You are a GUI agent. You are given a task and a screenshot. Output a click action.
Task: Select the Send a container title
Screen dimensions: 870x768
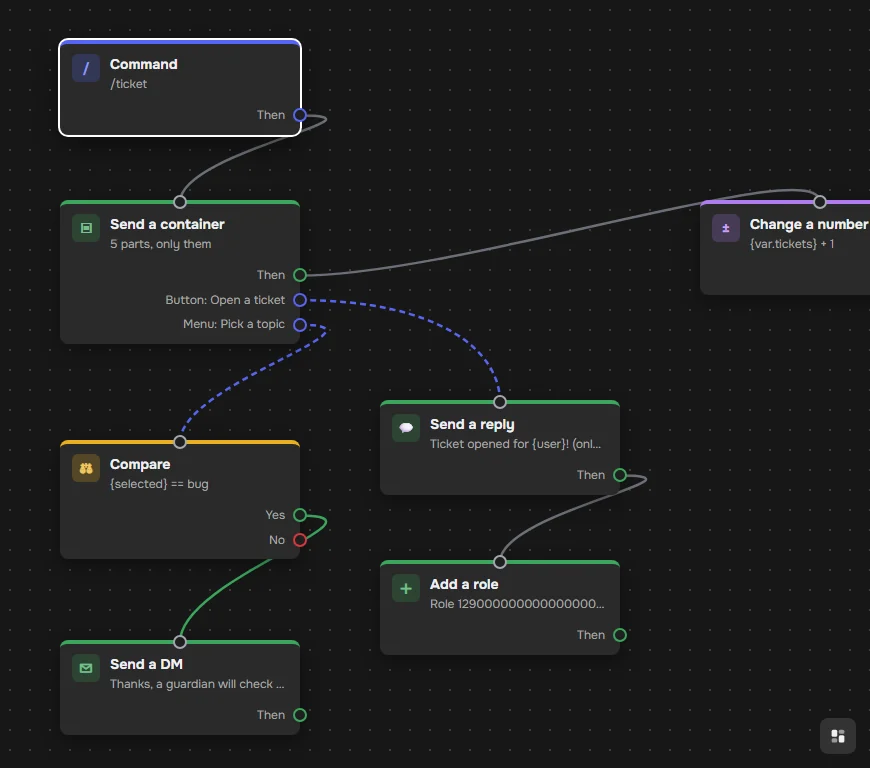pyautogui.click(x=167, y=224)
